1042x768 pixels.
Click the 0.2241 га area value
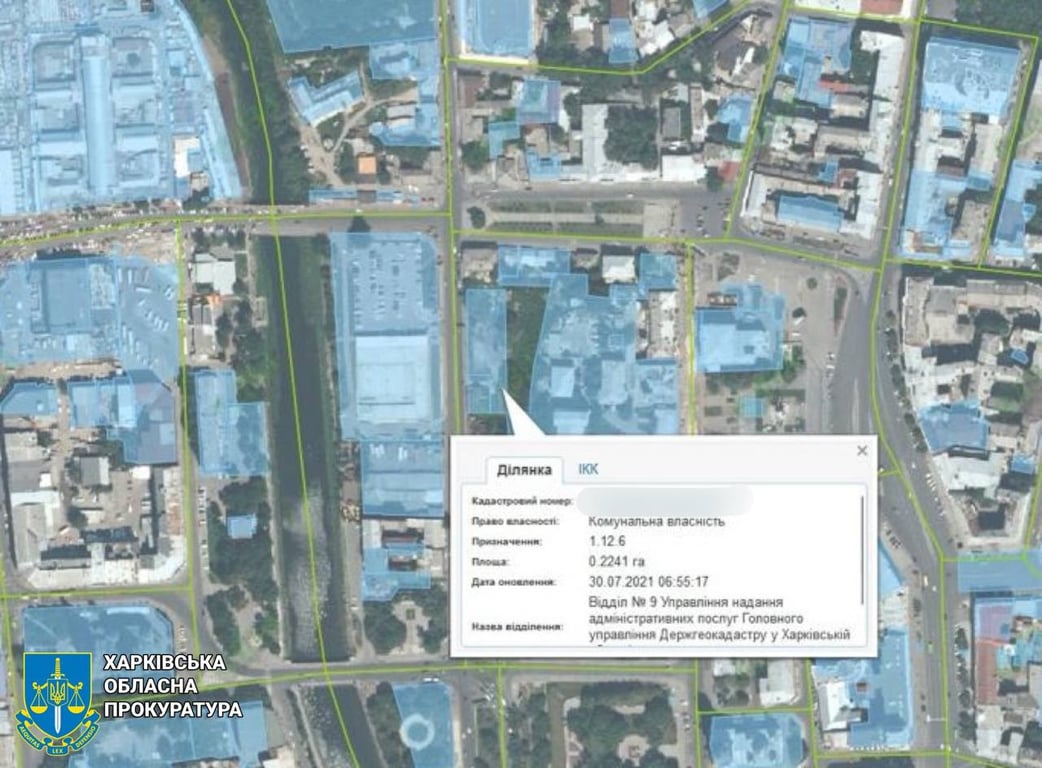(616, 561)
